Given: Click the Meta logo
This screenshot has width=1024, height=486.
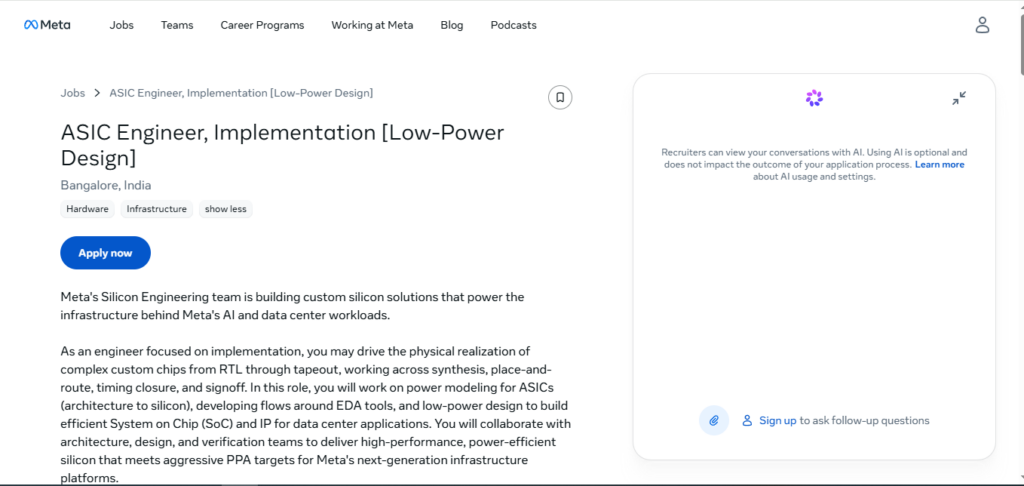Looking at the screenshot, I should [x=47, y=25].
